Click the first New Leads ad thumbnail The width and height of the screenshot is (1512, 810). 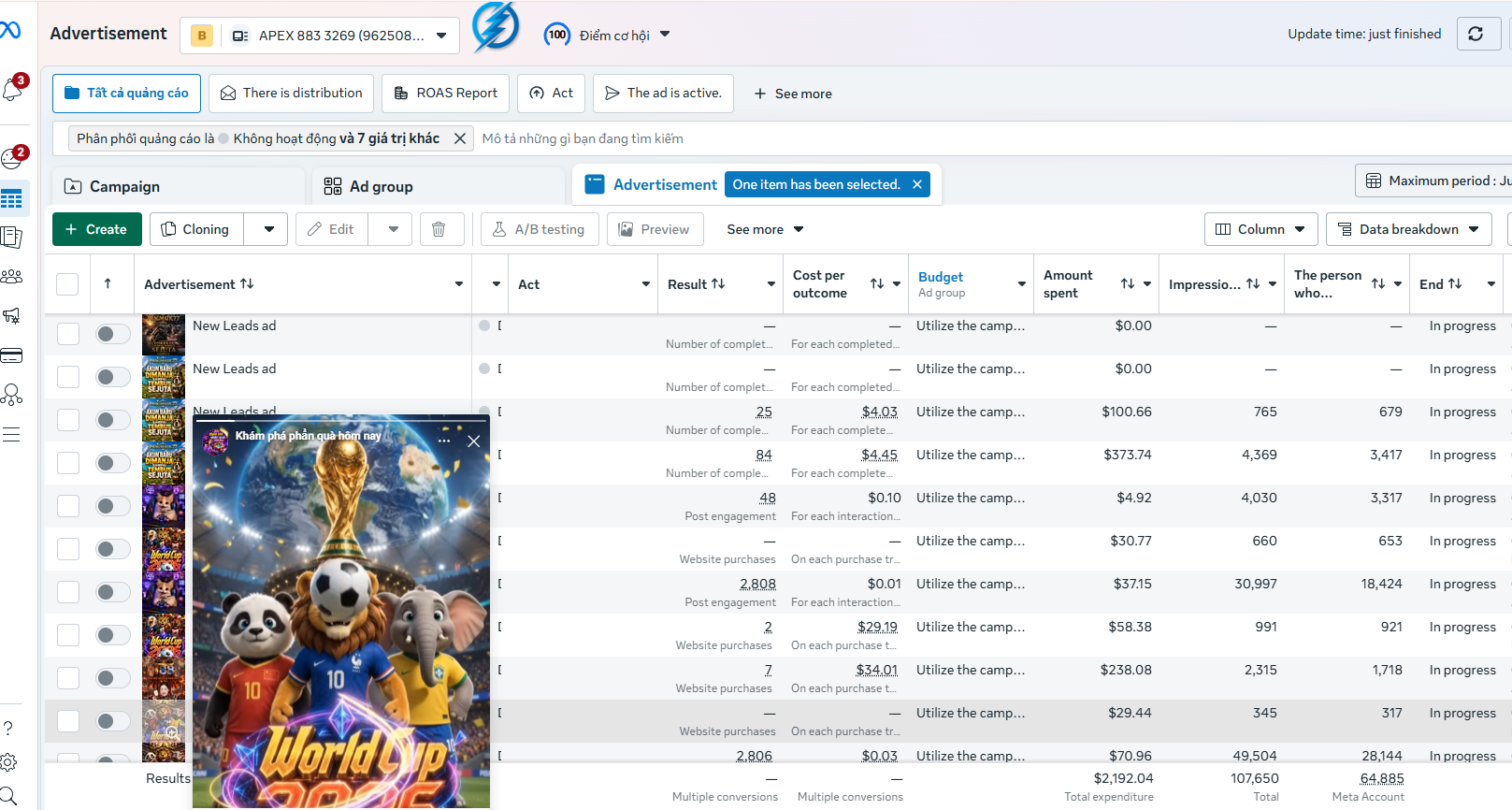164,334
